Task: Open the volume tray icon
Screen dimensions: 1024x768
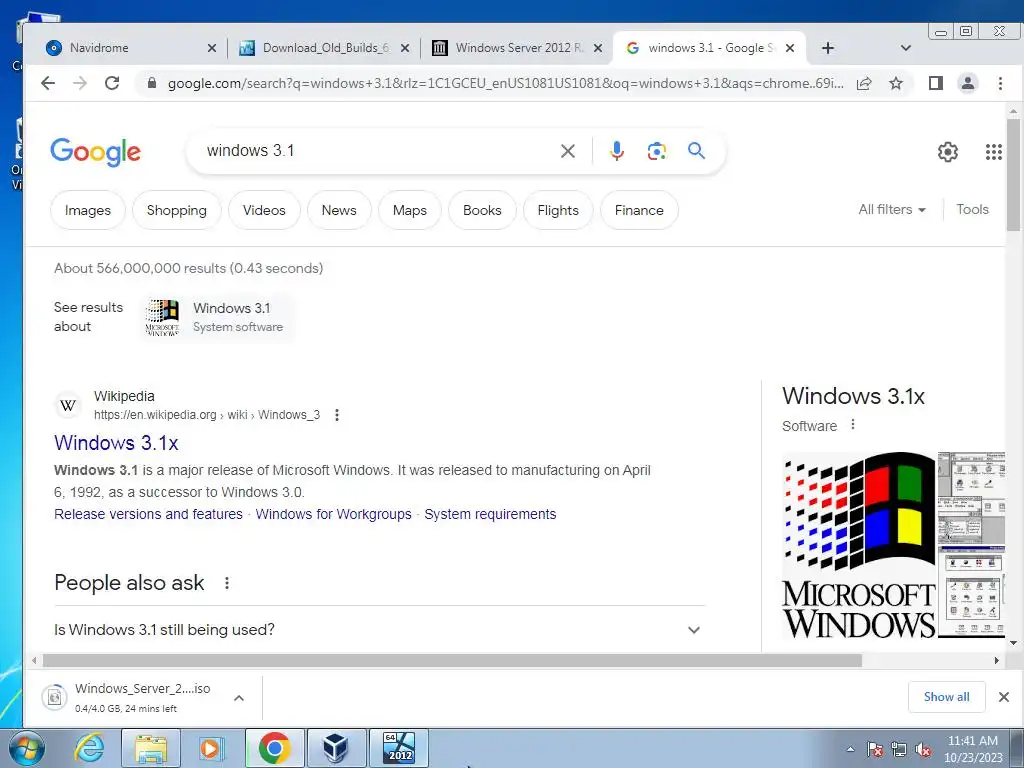Action: [x=922, y=750]
